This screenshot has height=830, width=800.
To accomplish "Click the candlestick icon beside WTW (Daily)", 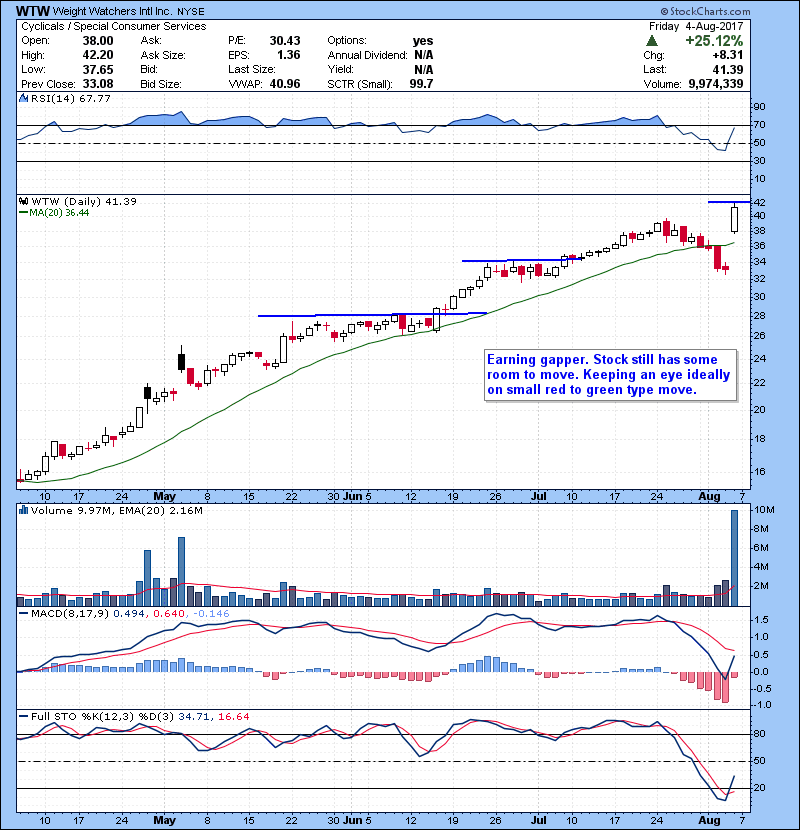I will 23,201.
